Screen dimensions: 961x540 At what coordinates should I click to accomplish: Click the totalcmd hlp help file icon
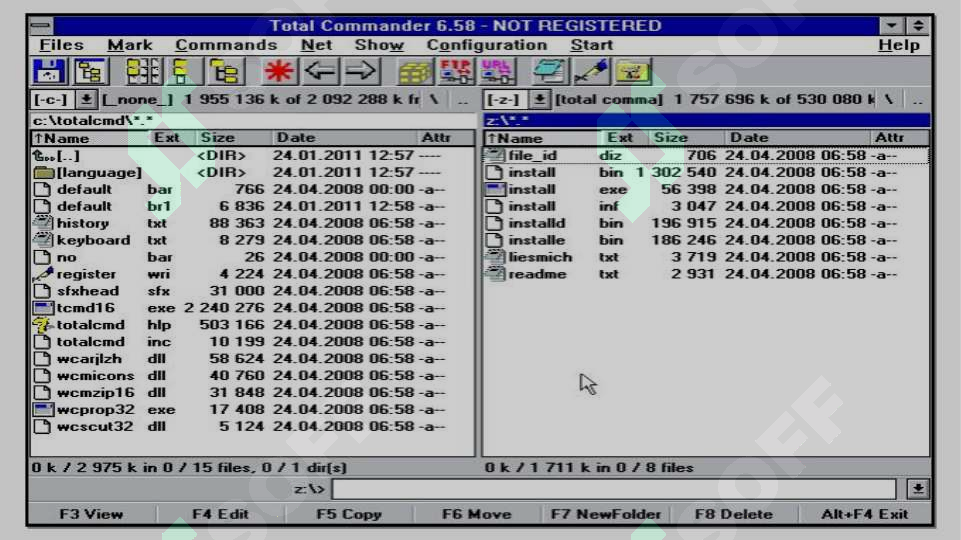pyautogui.click(x=43, y=325)
